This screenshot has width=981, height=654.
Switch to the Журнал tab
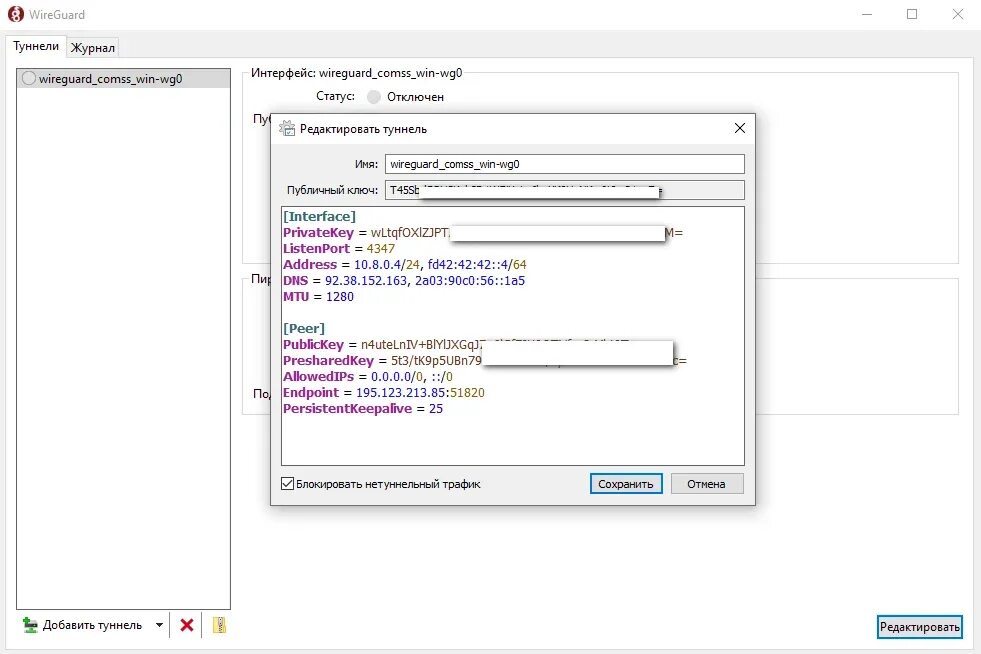pos(93,48)
